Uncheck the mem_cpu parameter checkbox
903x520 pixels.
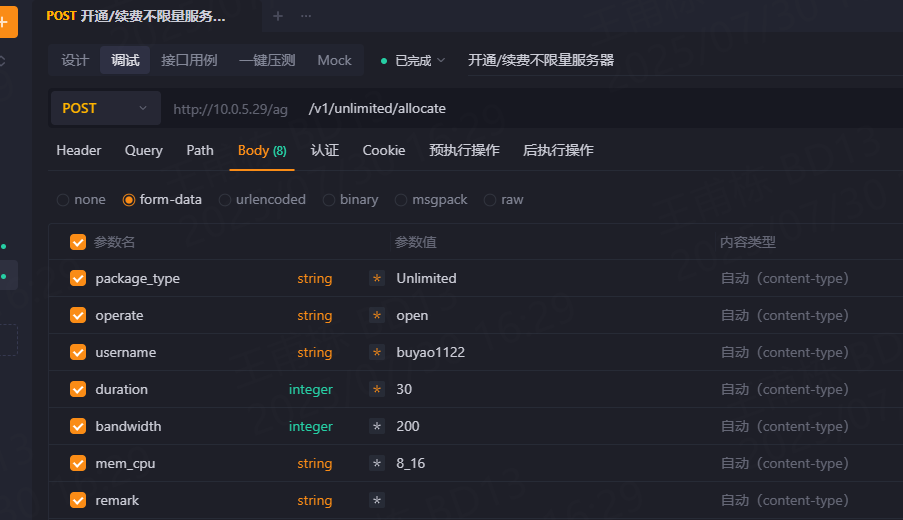click(x=78, y=464)
